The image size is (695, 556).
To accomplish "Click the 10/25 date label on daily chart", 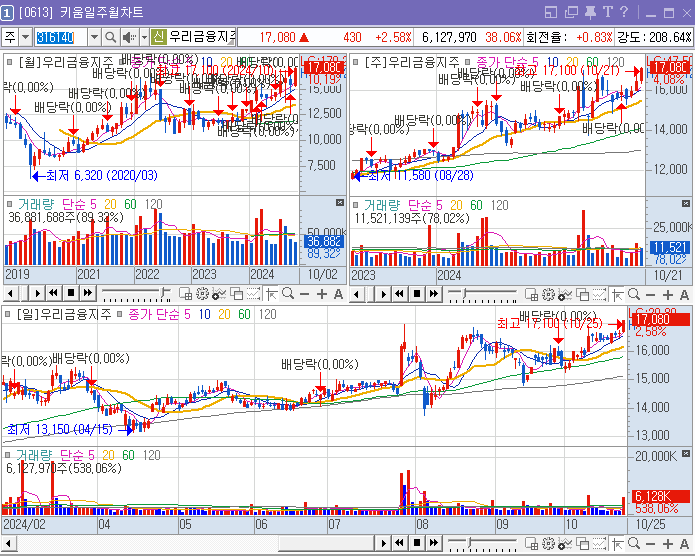I will click(x=650, y=525).
